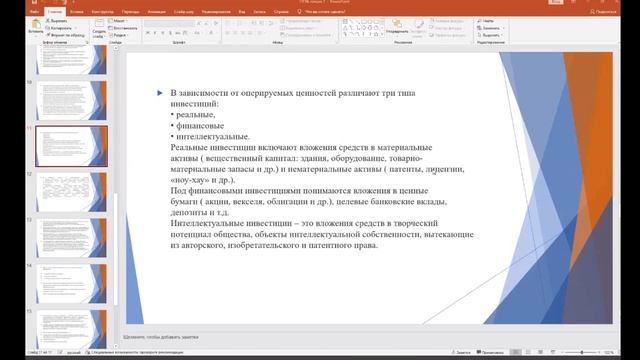The image size is (640, 360).
Task: Open the Рецензирование (Review) ribbon tab
Action: [x=216, y=12]
